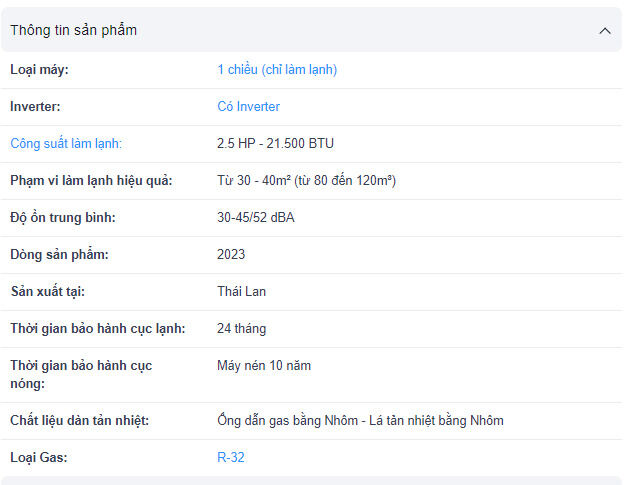
Task: Click the Máy nén 10 năm value
Action: (x=264, y=366)
